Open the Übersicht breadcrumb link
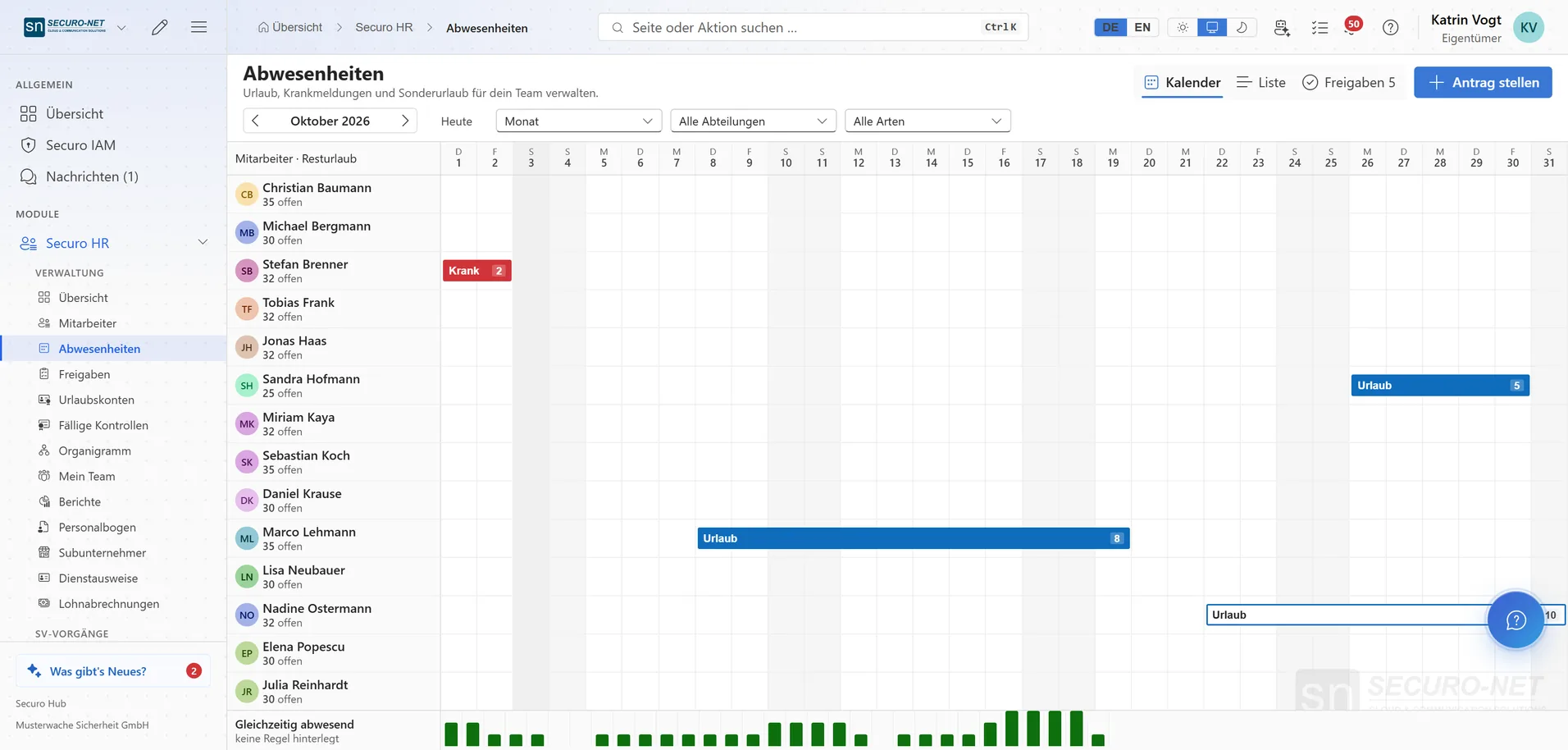Screen dimensions: 1568x750 tap(290, 27)
